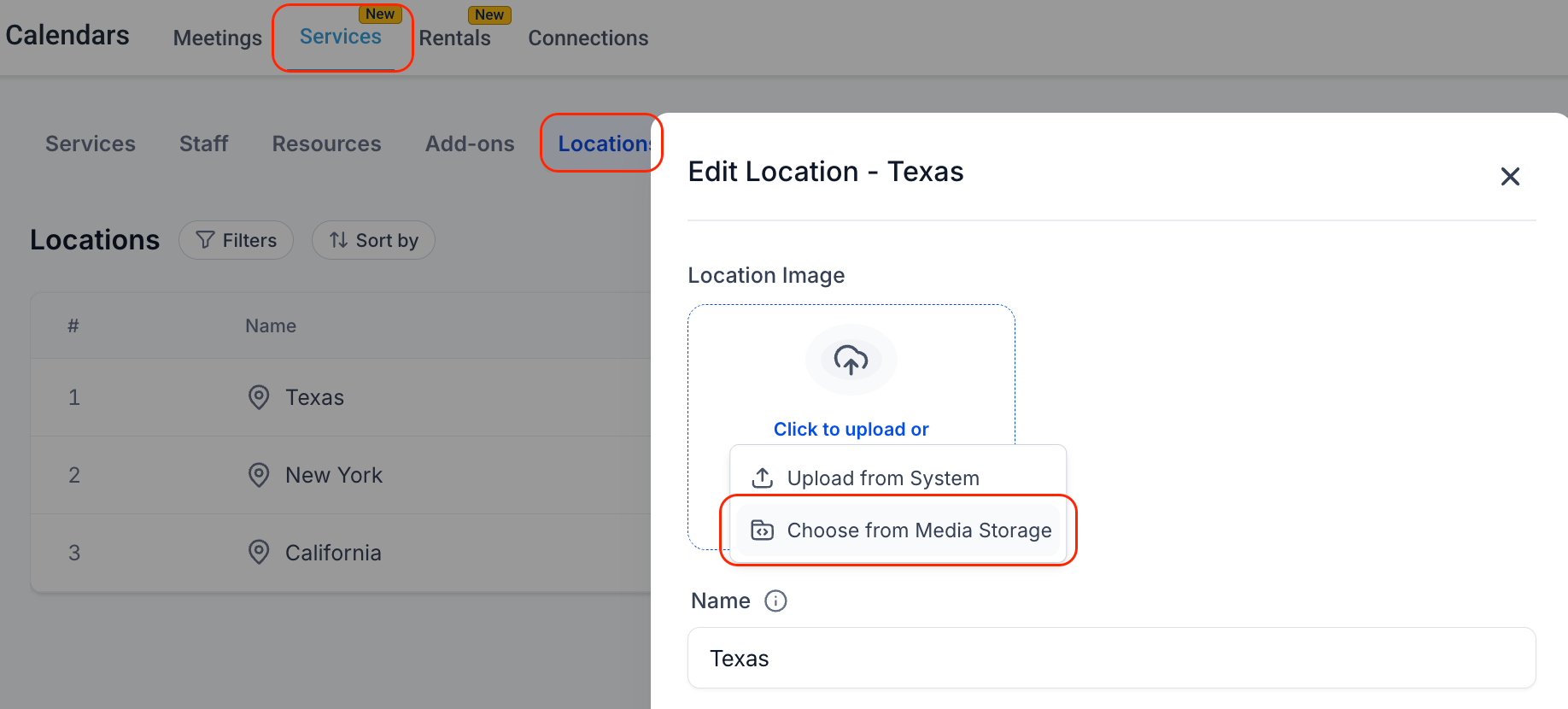Click the map pin icon beside California
Viewport: 1568px width, 709px height.
[x=259, y=553]
